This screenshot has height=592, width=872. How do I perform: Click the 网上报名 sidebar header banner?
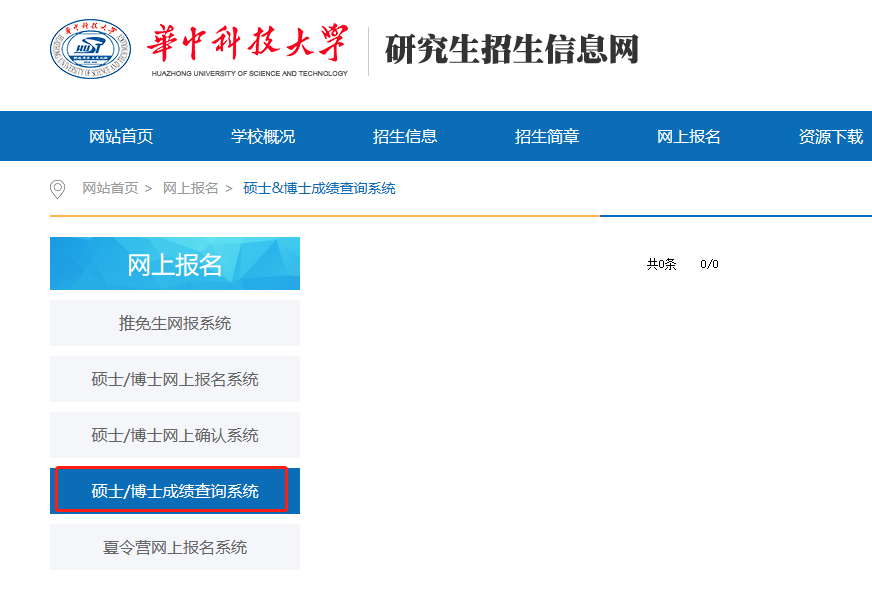pos(175,263)
